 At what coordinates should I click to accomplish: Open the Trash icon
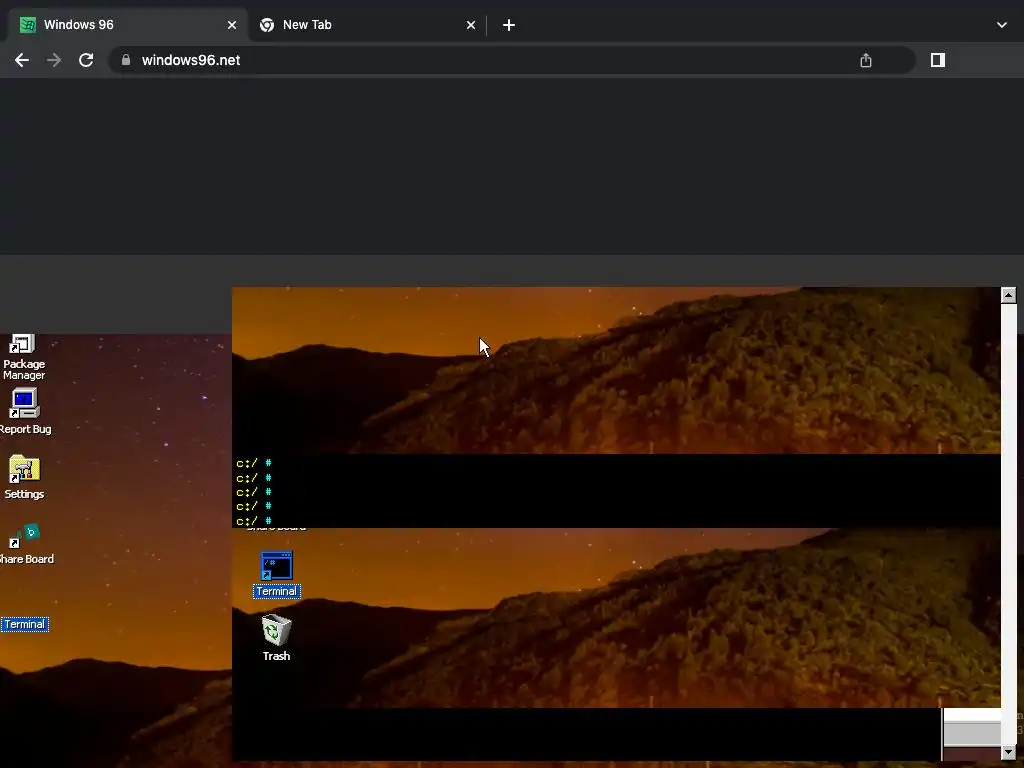click(x=276, y=638)
